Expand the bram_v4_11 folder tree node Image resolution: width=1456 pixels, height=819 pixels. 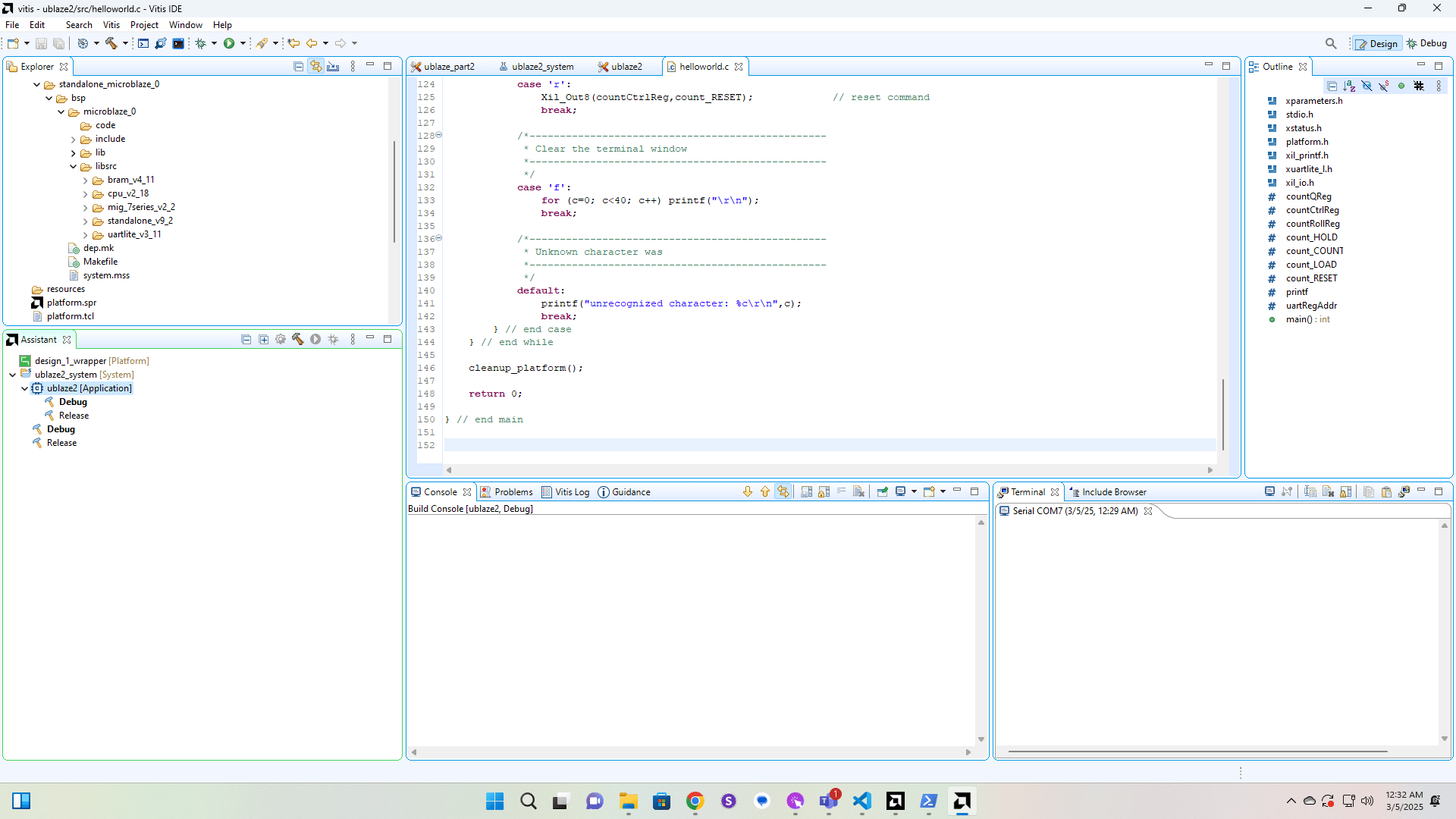(x=85, y=180)
